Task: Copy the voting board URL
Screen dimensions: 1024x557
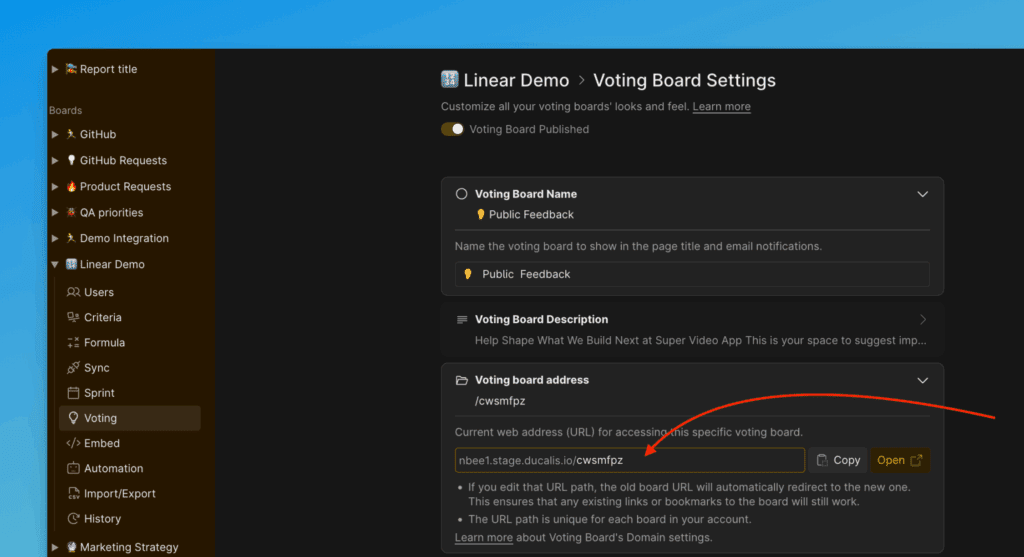Action: coord(837,460)
